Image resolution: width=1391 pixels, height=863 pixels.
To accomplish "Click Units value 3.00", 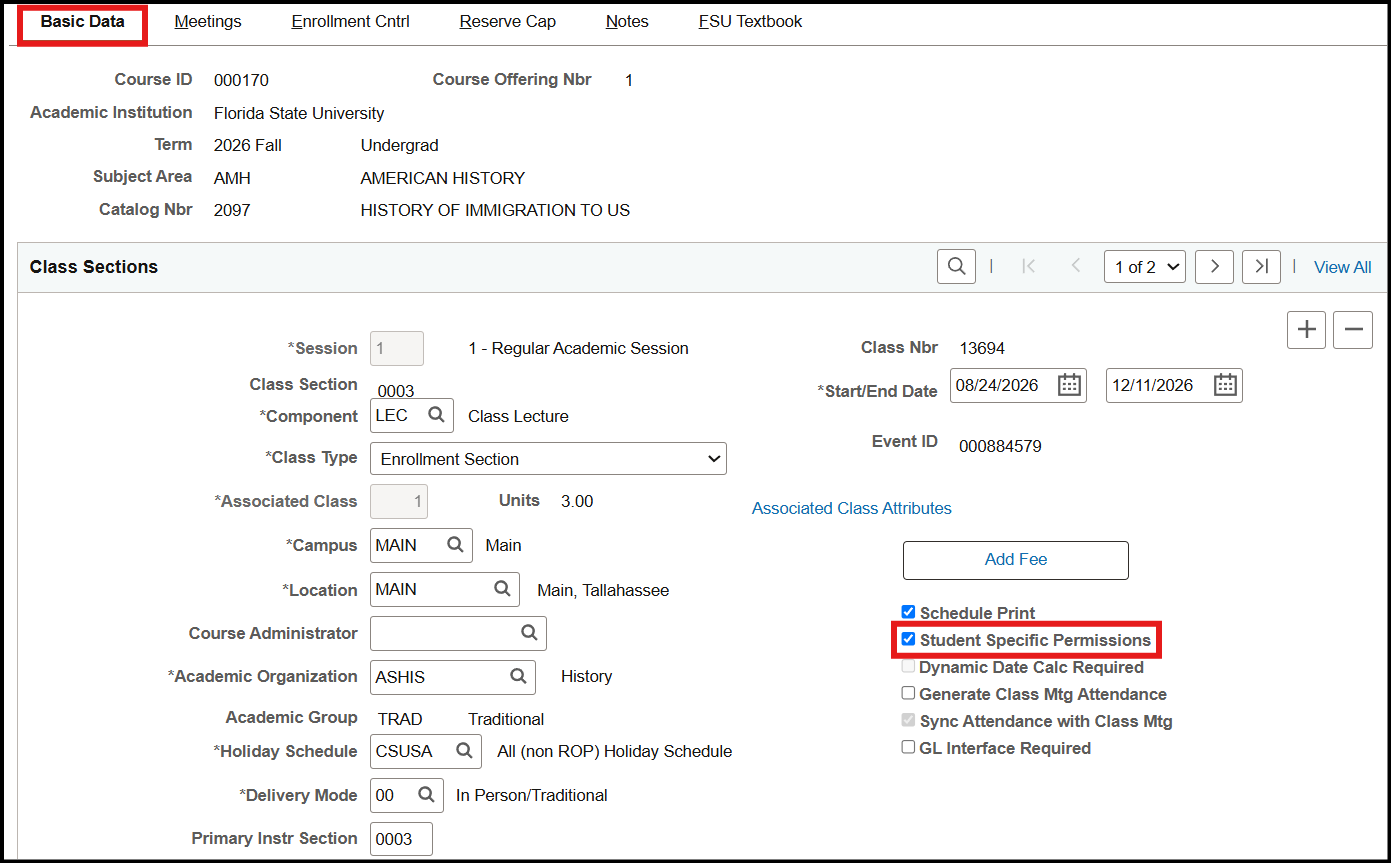I will pos(577,501).
